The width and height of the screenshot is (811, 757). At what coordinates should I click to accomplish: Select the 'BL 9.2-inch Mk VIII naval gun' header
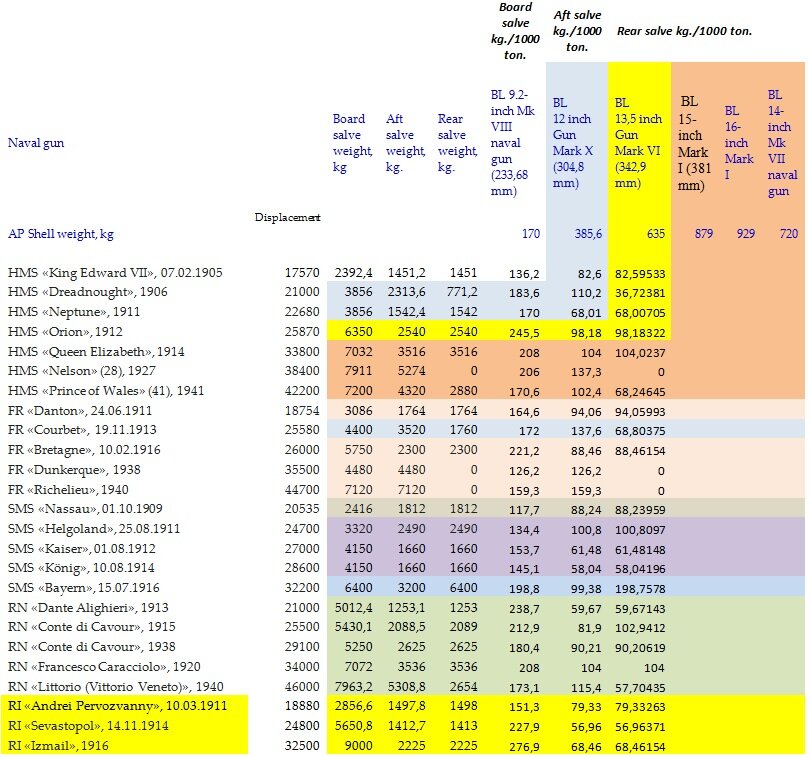(x=513, y=143)
